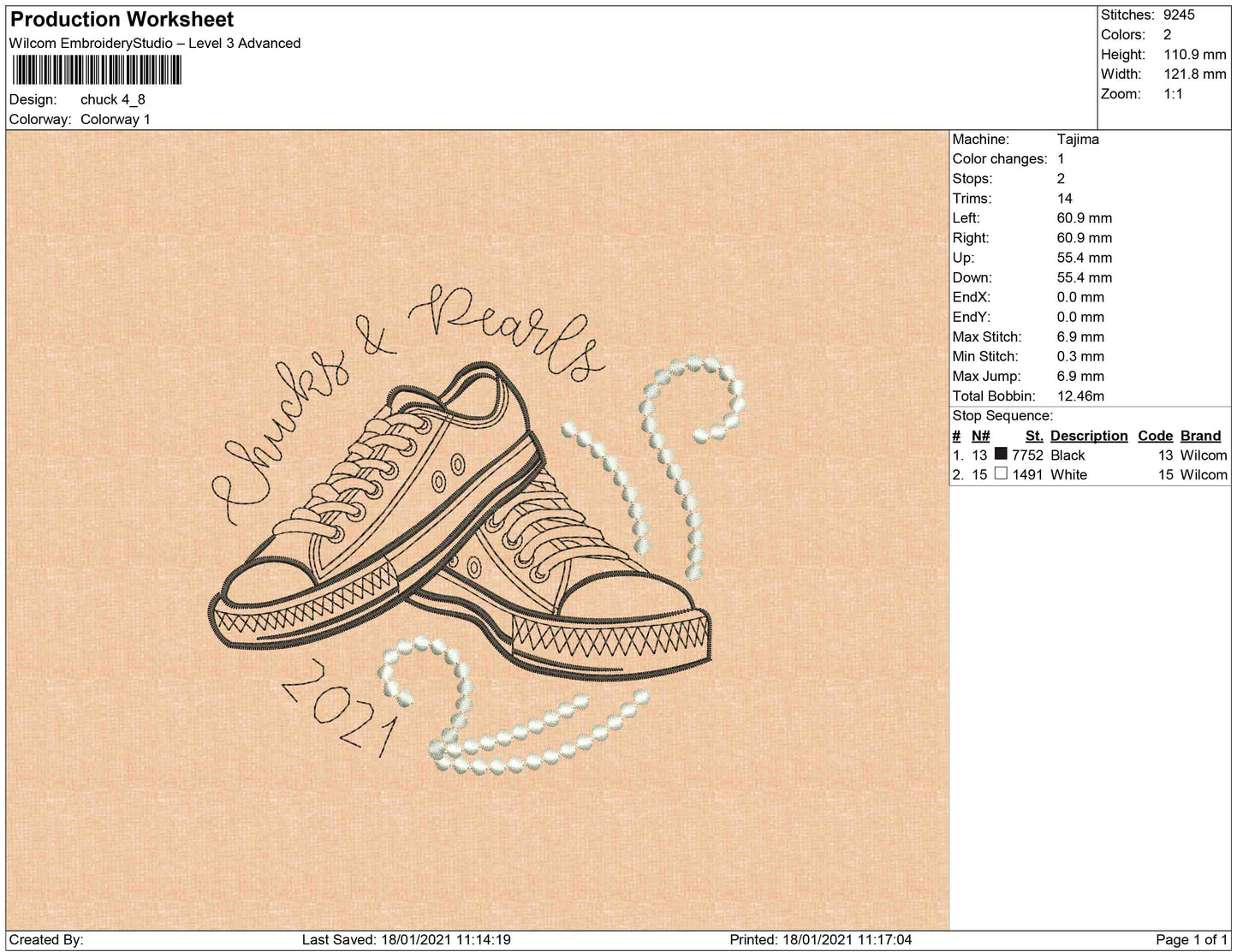The image size is (1237, 952).
Task: Sort by the Description column header
Action: [1088, 436]
